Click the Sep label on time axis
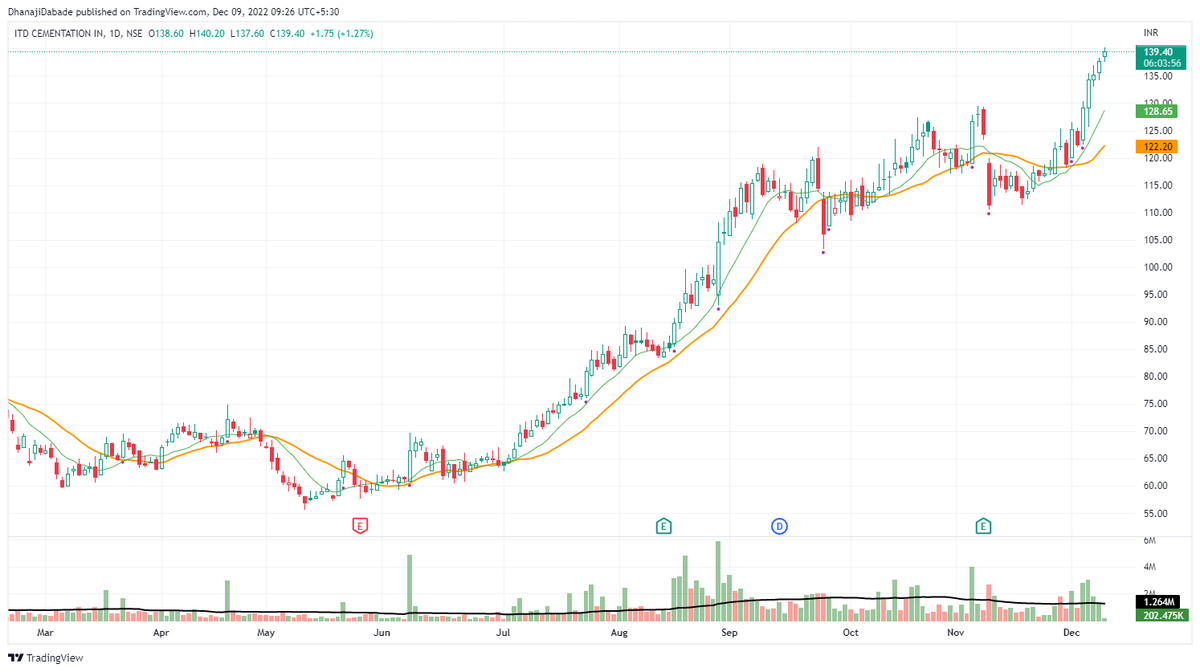This screenshot has width=1200, height=672. [729, 633]
